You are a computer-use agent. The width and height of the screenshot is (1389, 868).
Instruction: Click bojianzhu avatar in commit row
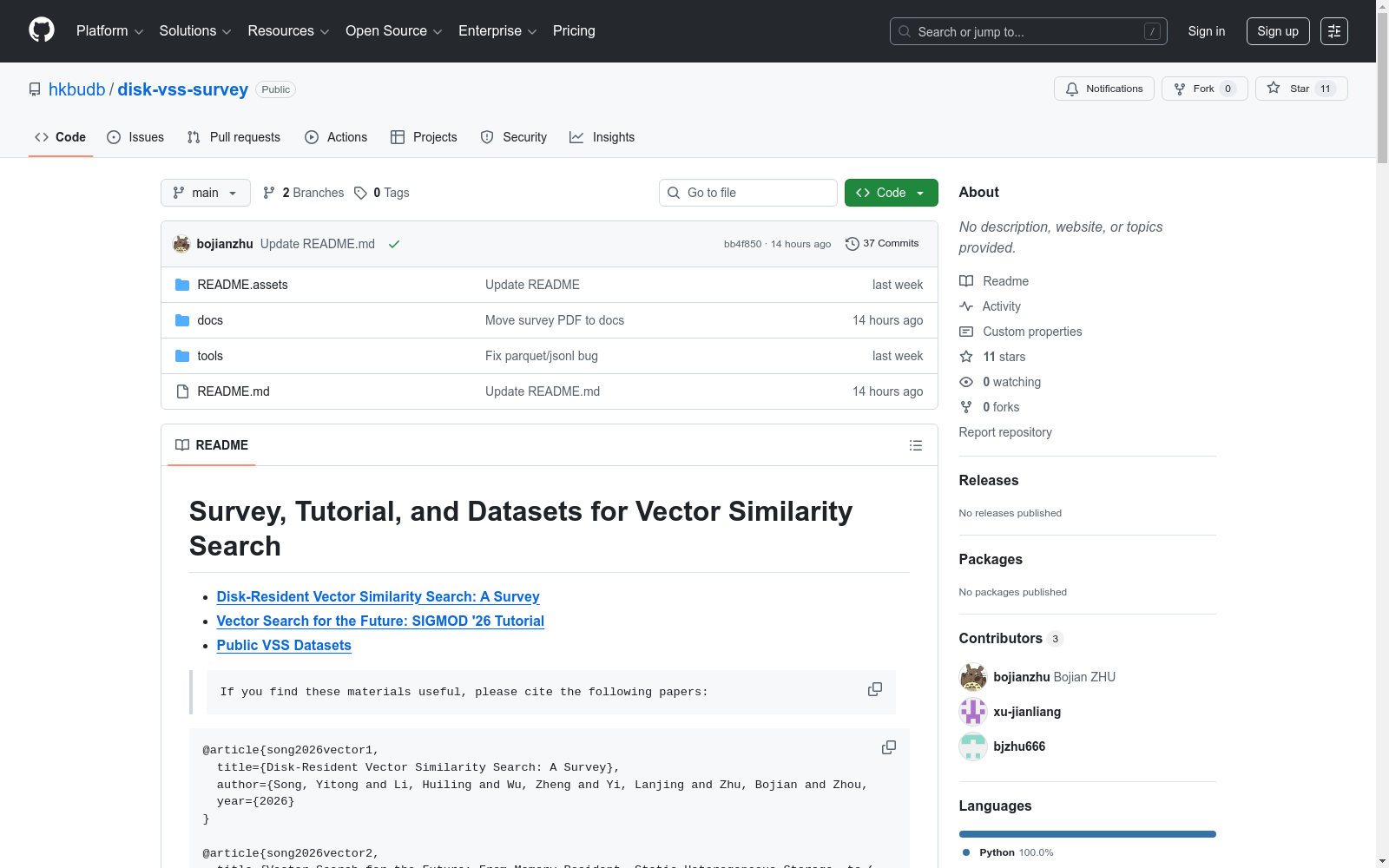pos(181,244)
